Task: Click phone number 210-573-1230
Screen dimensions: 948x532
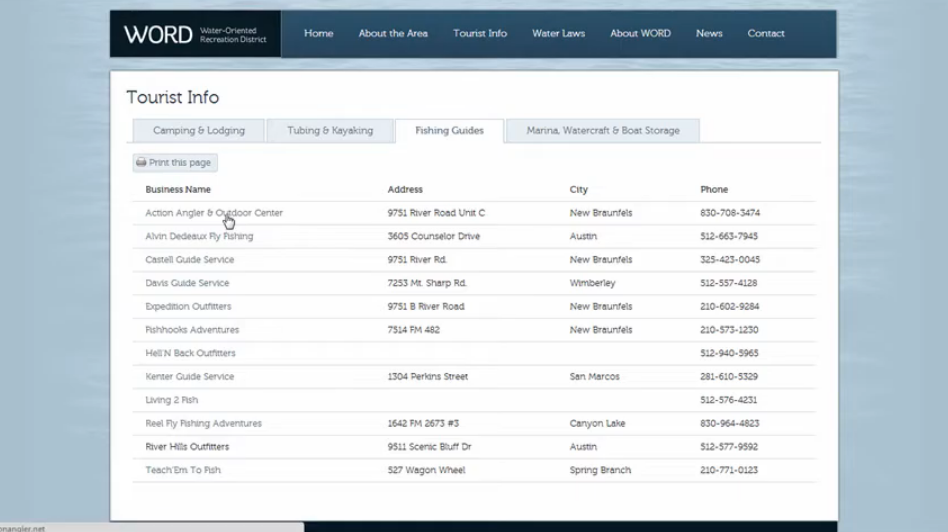Action: tap(729, 330)
